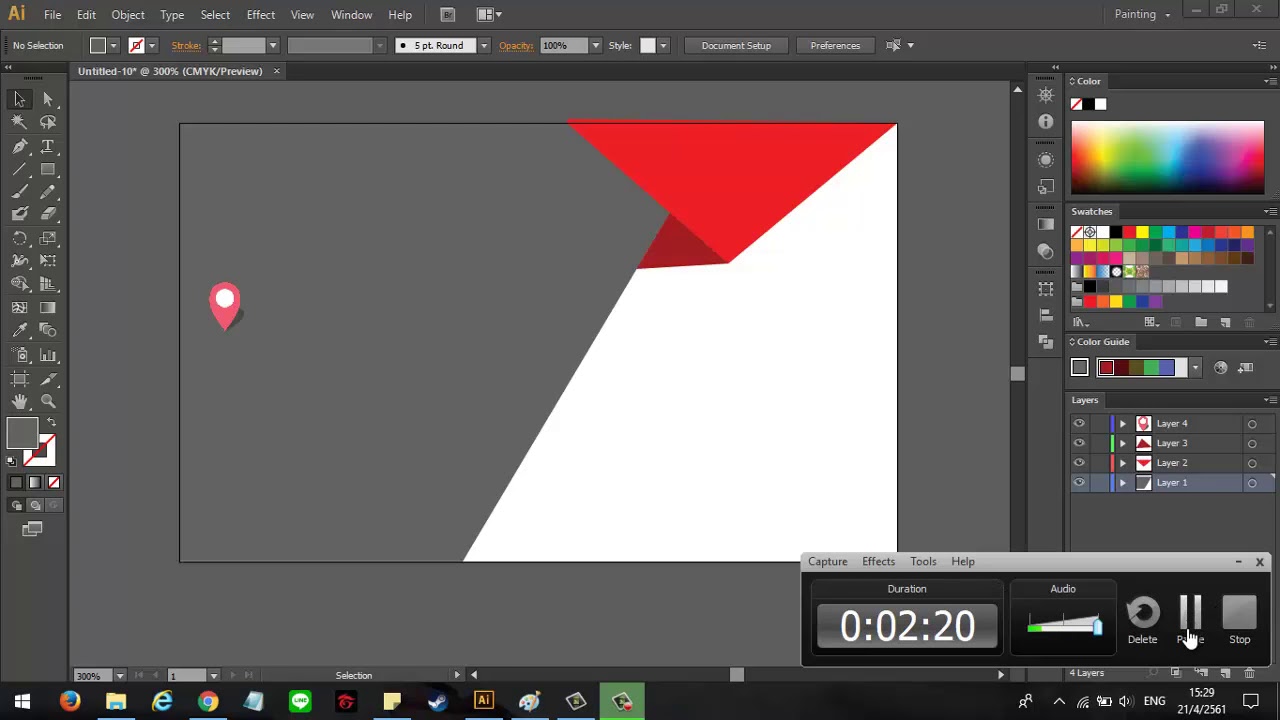This screenshot has width=1280, height=720.
Task: Set fill to None in toolbox
Action: tap(54, 482)
